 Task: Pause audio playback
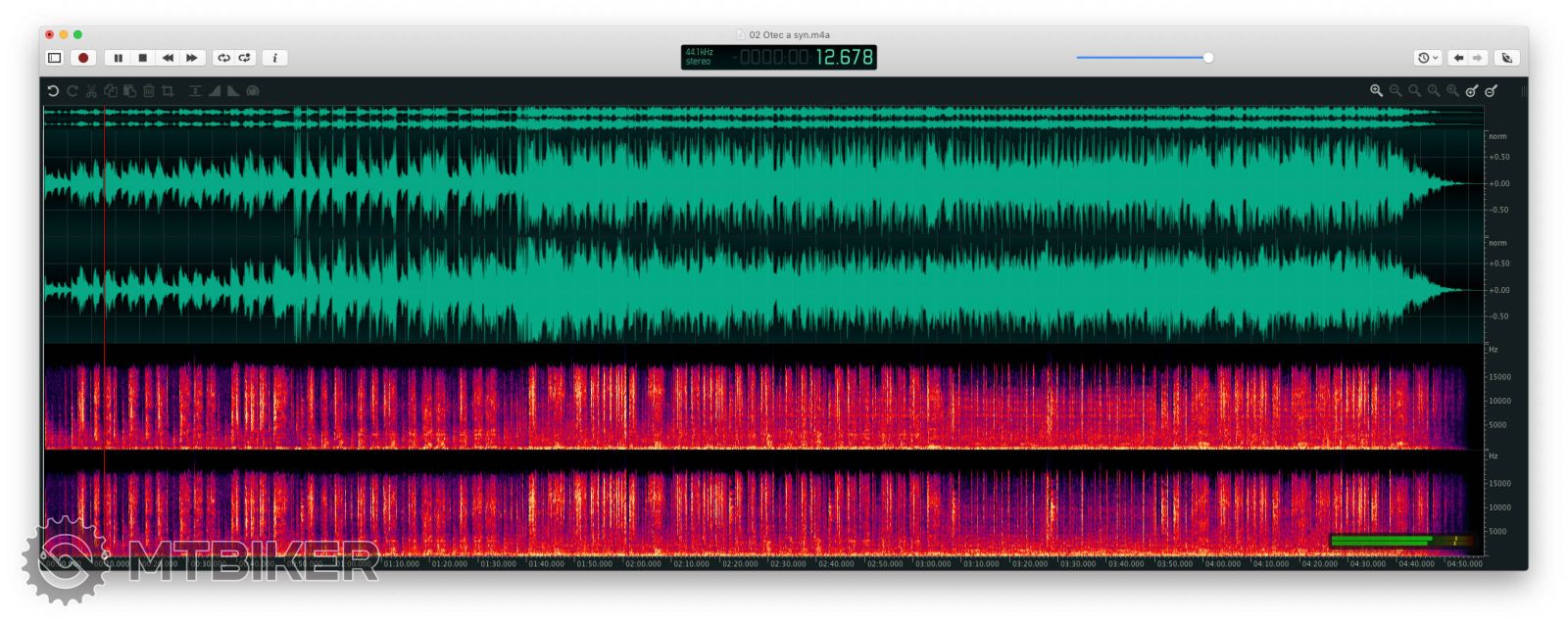coord(119,58)
